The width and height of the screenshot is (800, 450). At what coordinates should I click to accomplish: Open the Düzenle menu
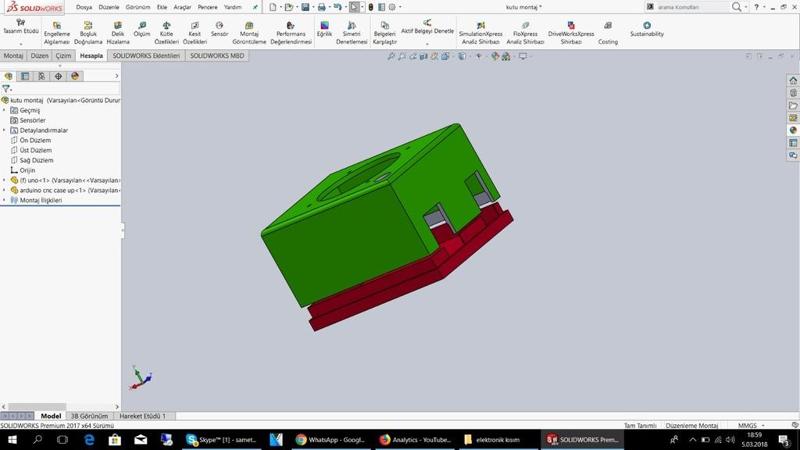tap(109, 7)
